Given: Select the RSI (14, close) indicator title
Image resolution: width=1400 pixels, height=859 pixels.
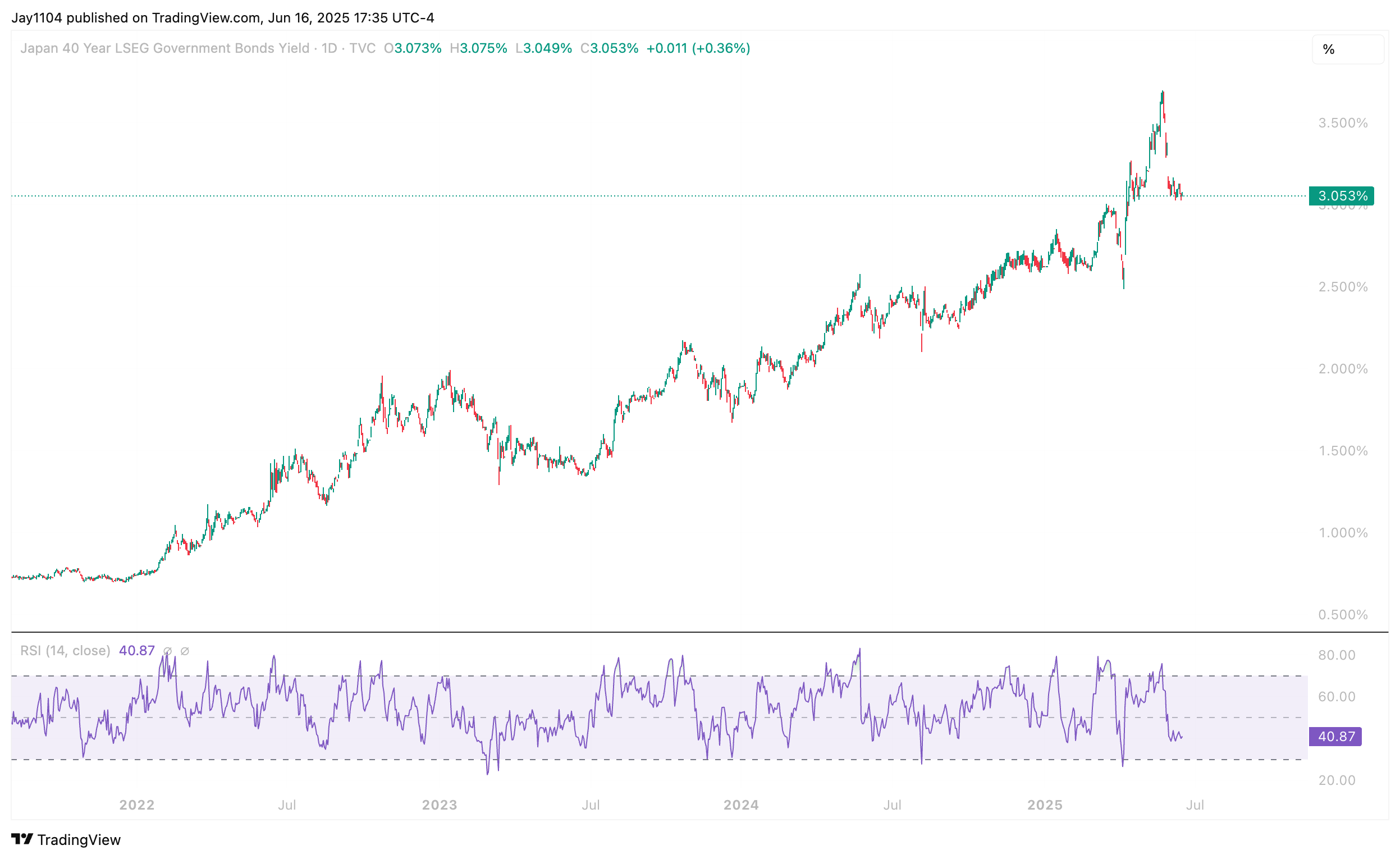Looking at the screenshot, I should (65, 651).
